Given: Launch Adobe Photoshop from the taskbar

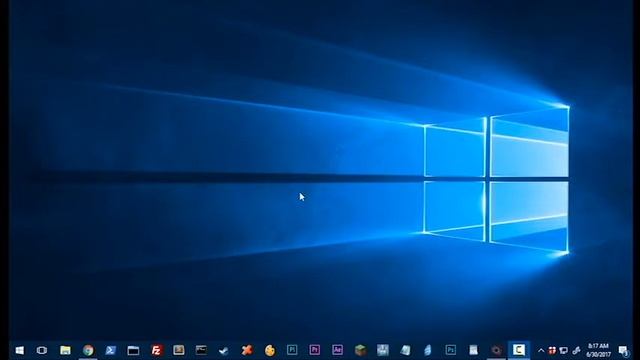Looking at the screenshot, I should click(x=451, y=350).
